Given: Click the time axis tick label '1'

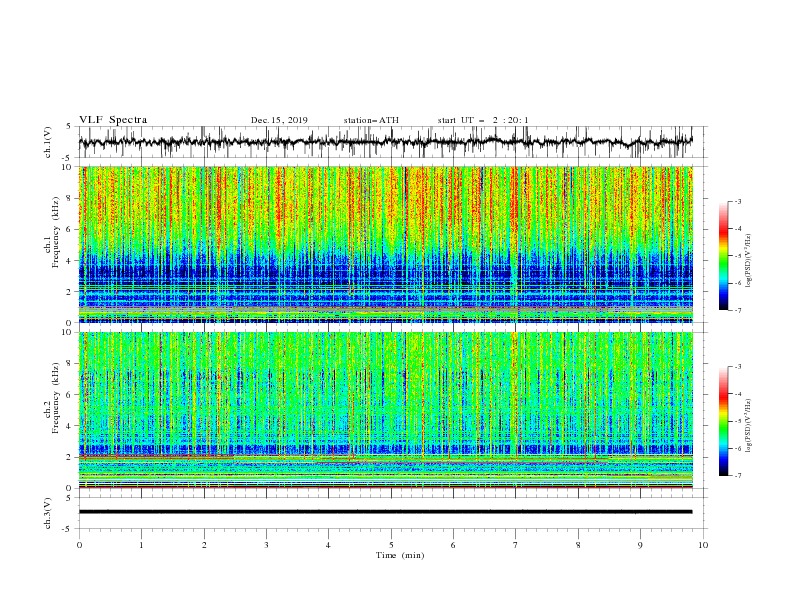Looking at the screenshot, I should point(141,545).
